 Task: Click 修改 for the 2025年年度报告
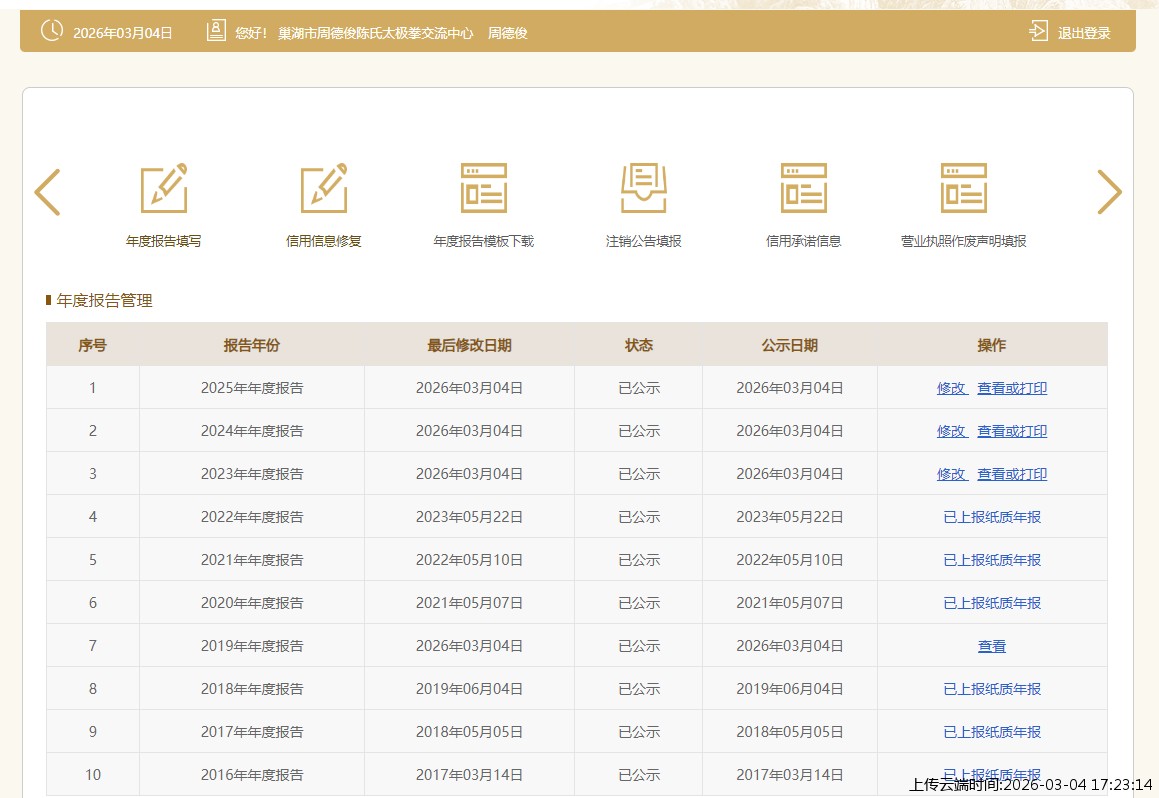[x=951, y=388]
